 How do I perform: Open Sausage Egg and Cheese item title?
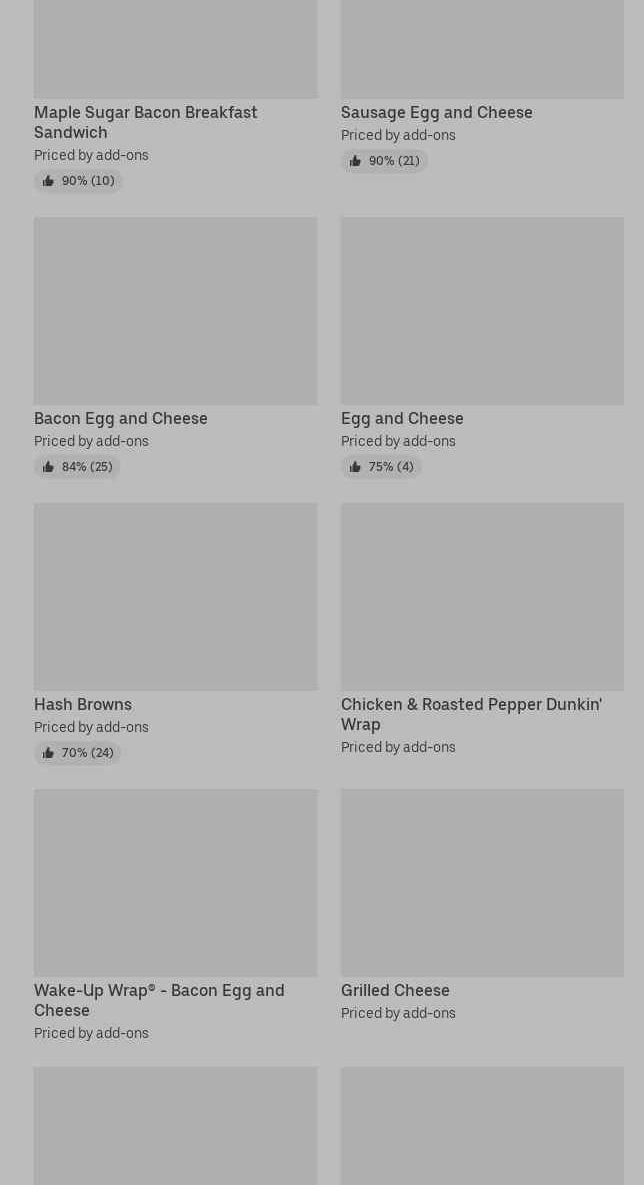[x=436, y=112]
